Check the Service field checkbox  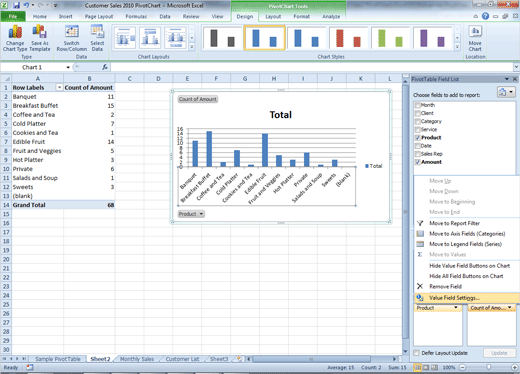pyautogui.click(x=417, y=129)
